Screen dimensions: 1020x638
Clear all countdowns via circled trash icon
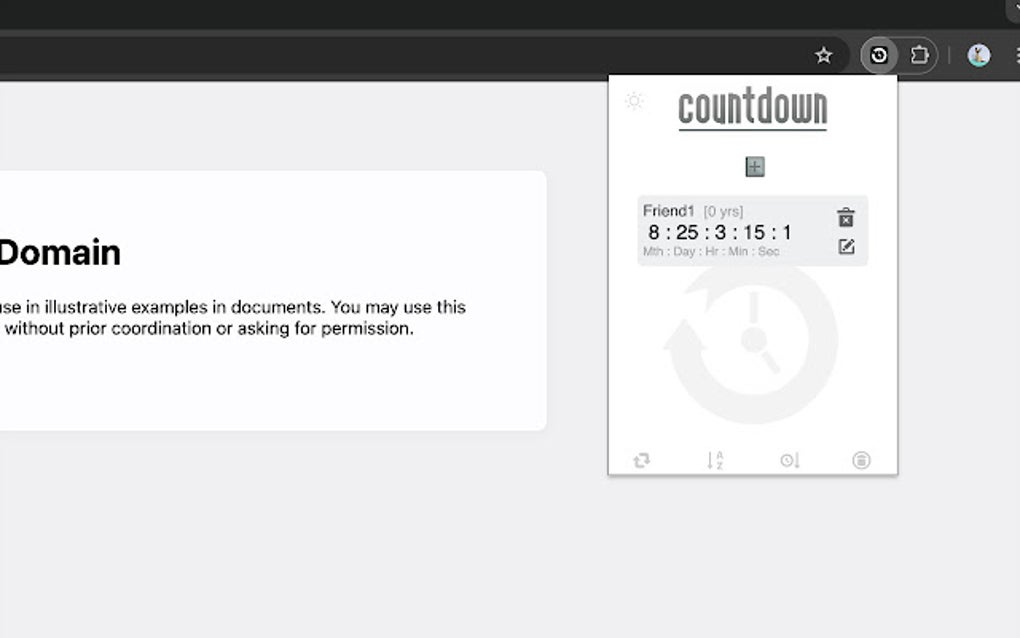point(862,460)
